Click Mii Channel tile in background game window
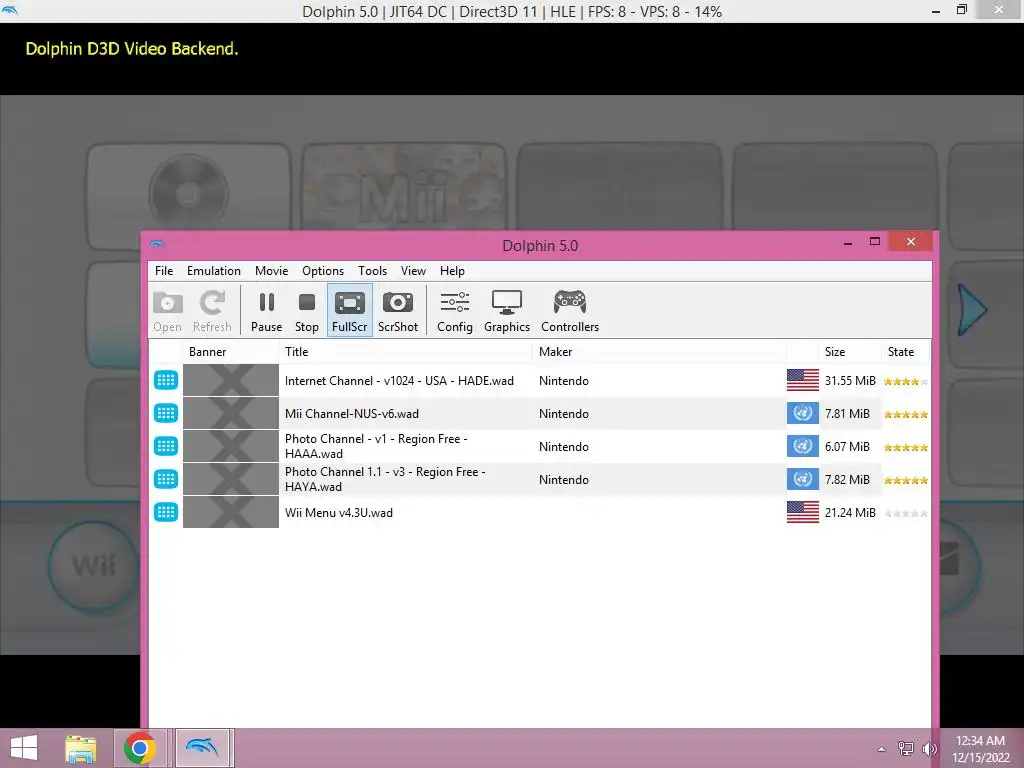 point(404,187)
